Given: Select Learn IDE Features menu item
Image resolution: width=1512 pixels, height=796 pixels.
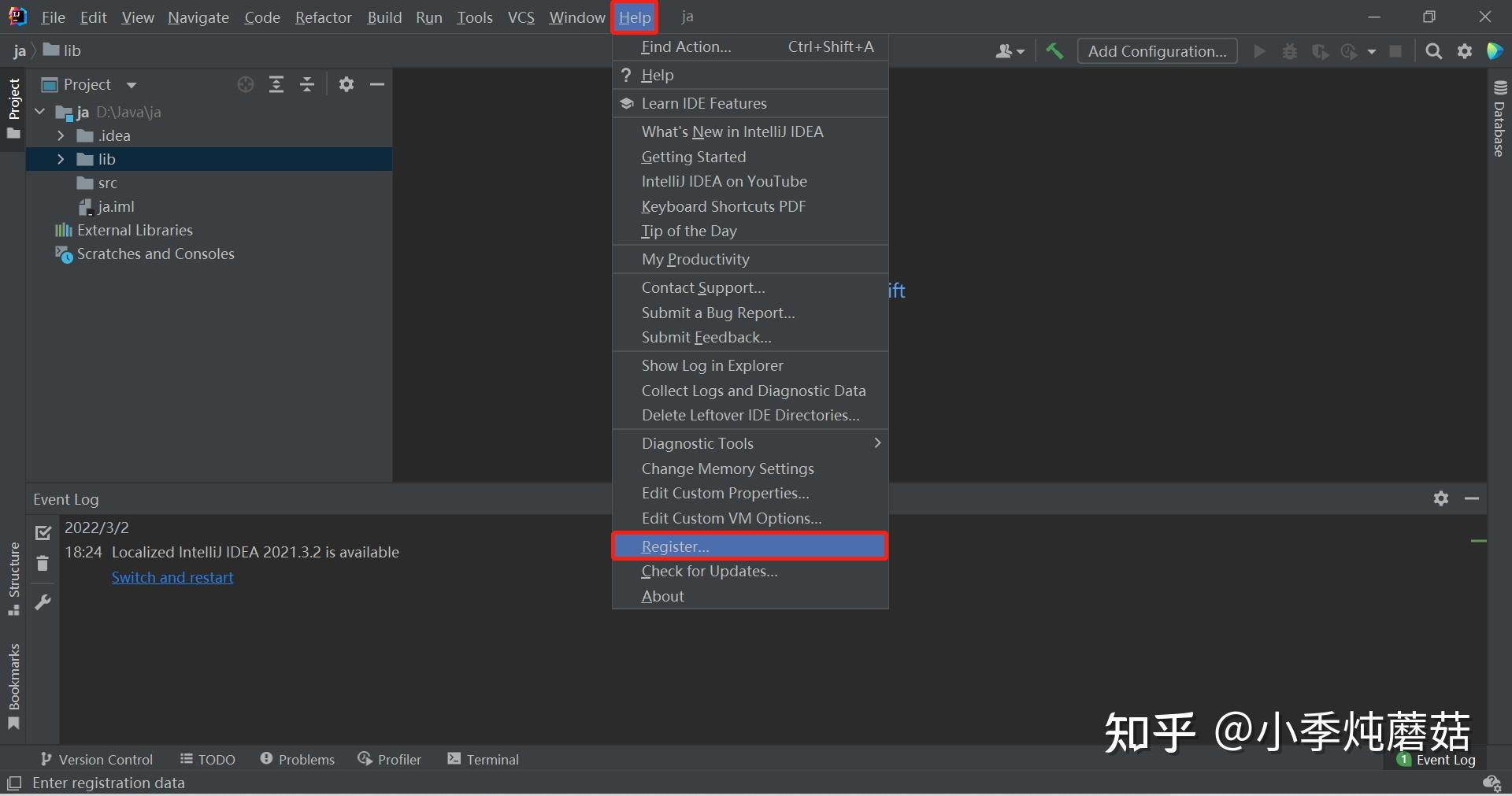Looking at the screenshot, I should coord(750,103).
